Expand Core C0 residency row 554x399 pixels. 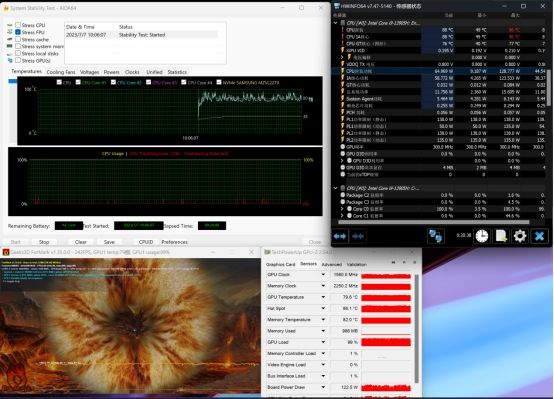(342, 209)
